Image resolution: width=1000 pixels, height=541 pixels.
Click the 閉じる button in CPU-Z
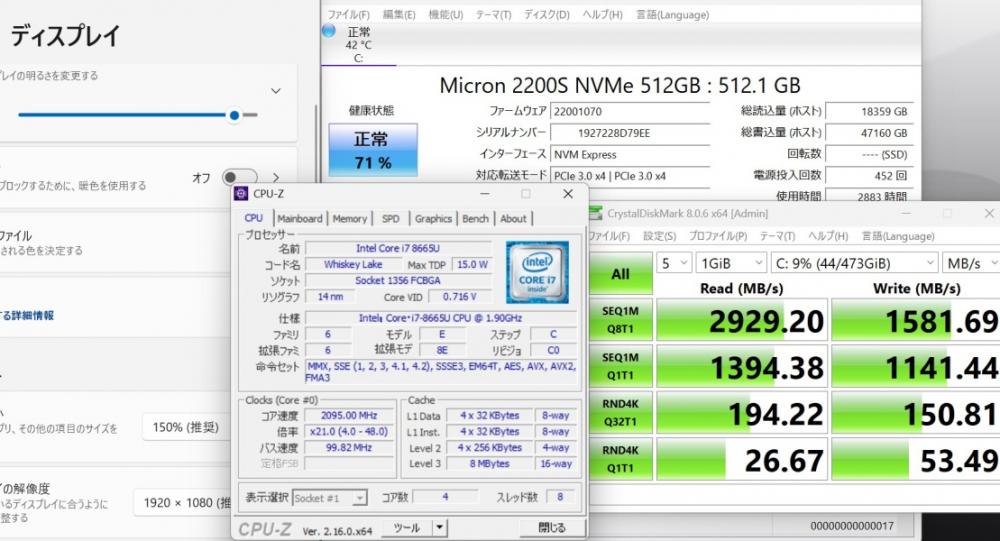[552, 528]
